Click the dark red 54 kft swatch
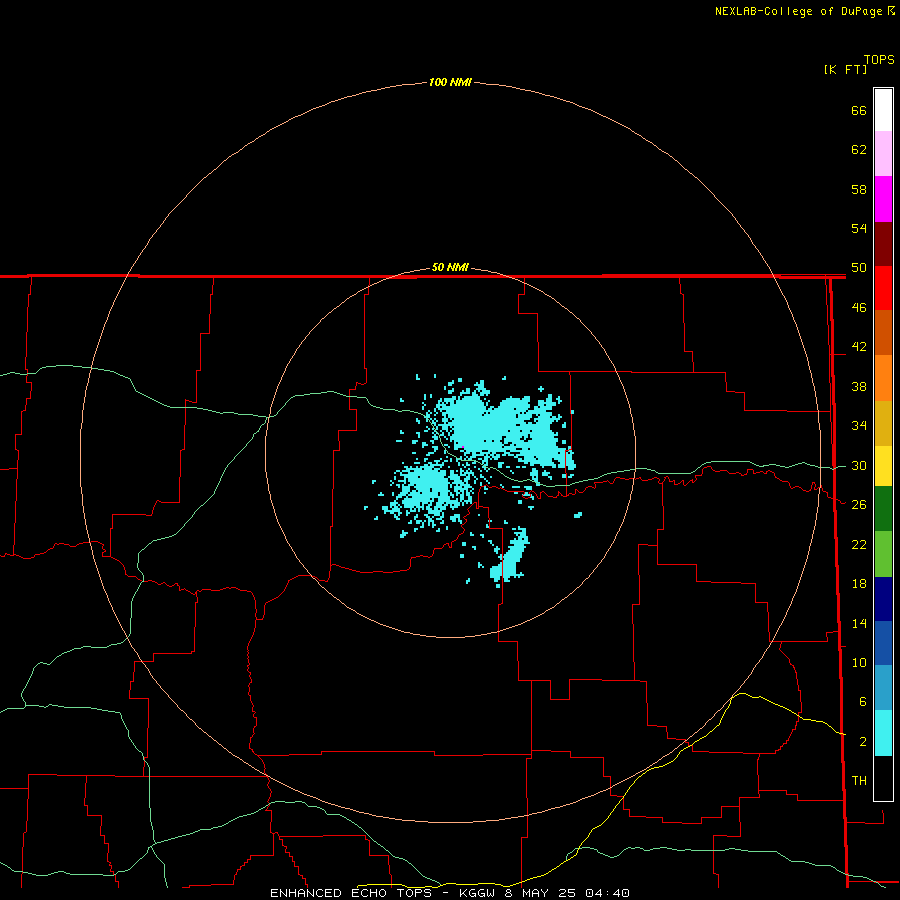The image size is (900, 900). coord(883,244)
